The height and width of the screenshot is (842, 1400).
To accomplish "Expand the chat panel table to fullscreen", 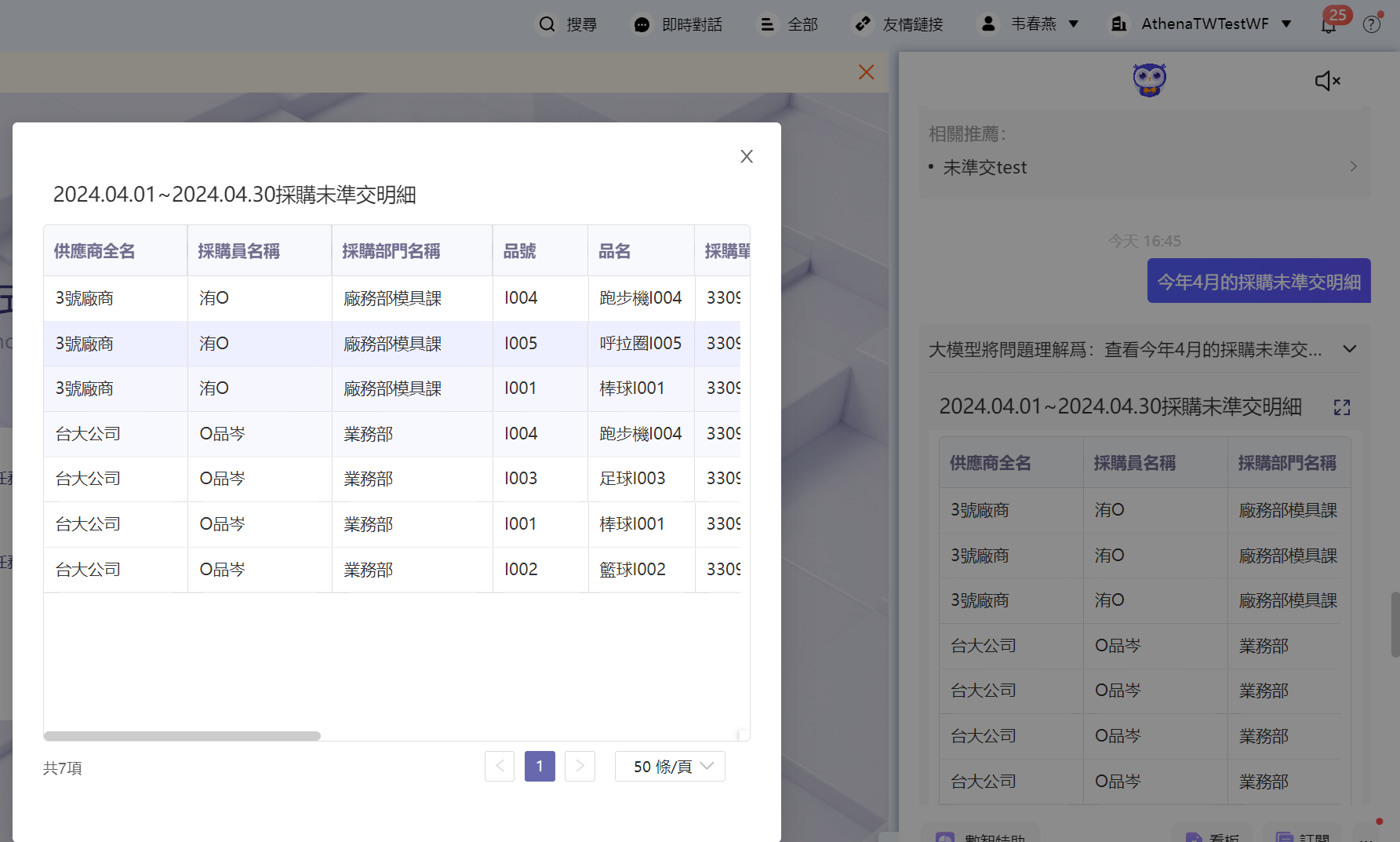I will (1342, 407).
